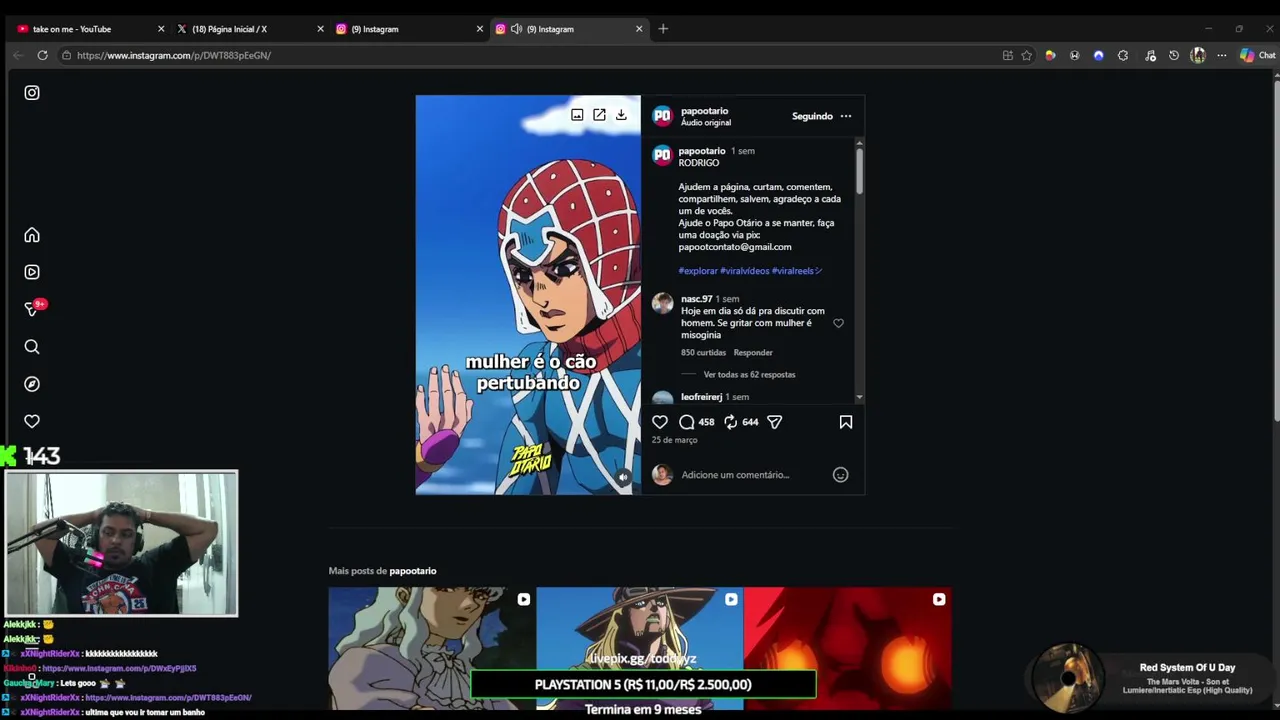Go back with the browser back arrow
Image resolution: width=1280 pixels, height=720 pixels.
coord(18,55)
